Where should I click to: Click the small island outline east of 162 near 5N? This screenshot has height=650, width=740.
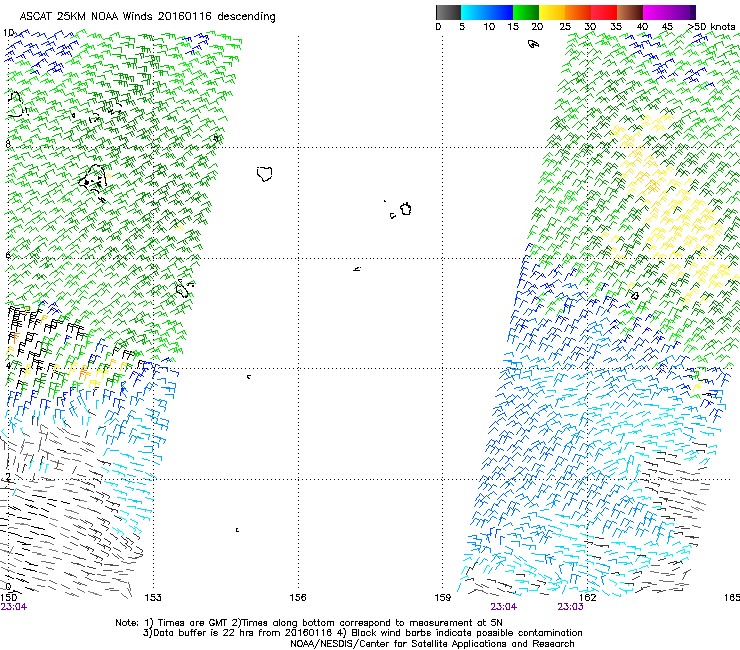(x=635, y=295)
